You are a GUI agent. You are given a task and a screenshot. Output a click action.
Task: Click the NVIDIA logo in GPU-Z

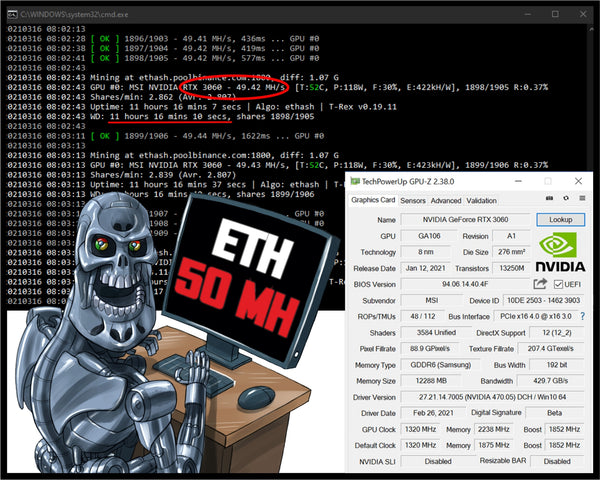pos(560,251)
